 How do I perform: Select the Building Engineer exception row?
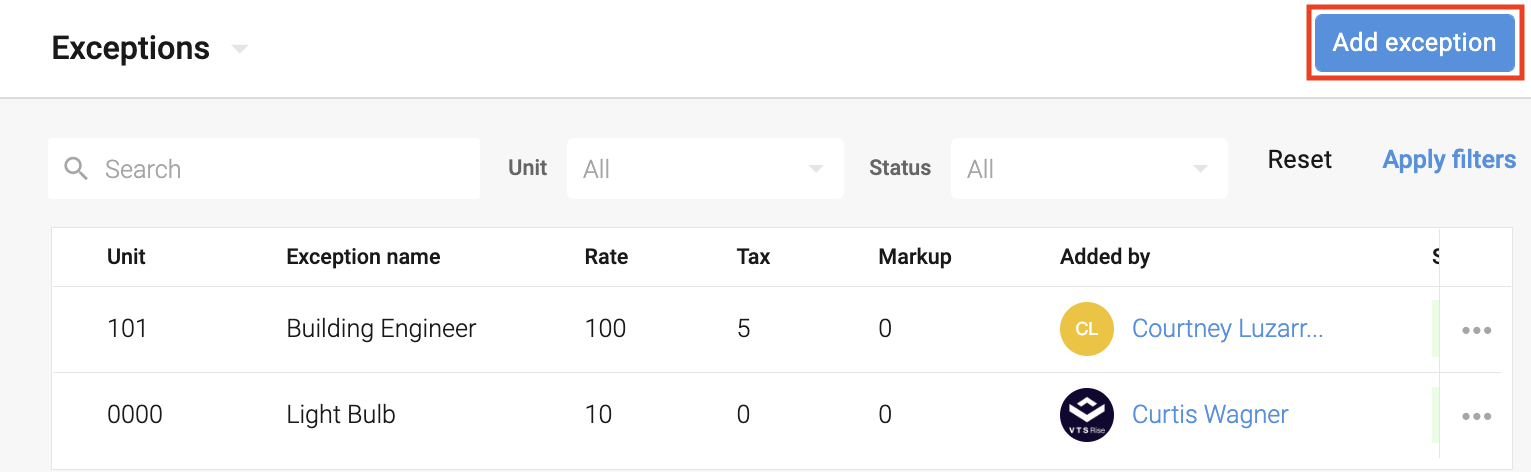click(776, 330)
